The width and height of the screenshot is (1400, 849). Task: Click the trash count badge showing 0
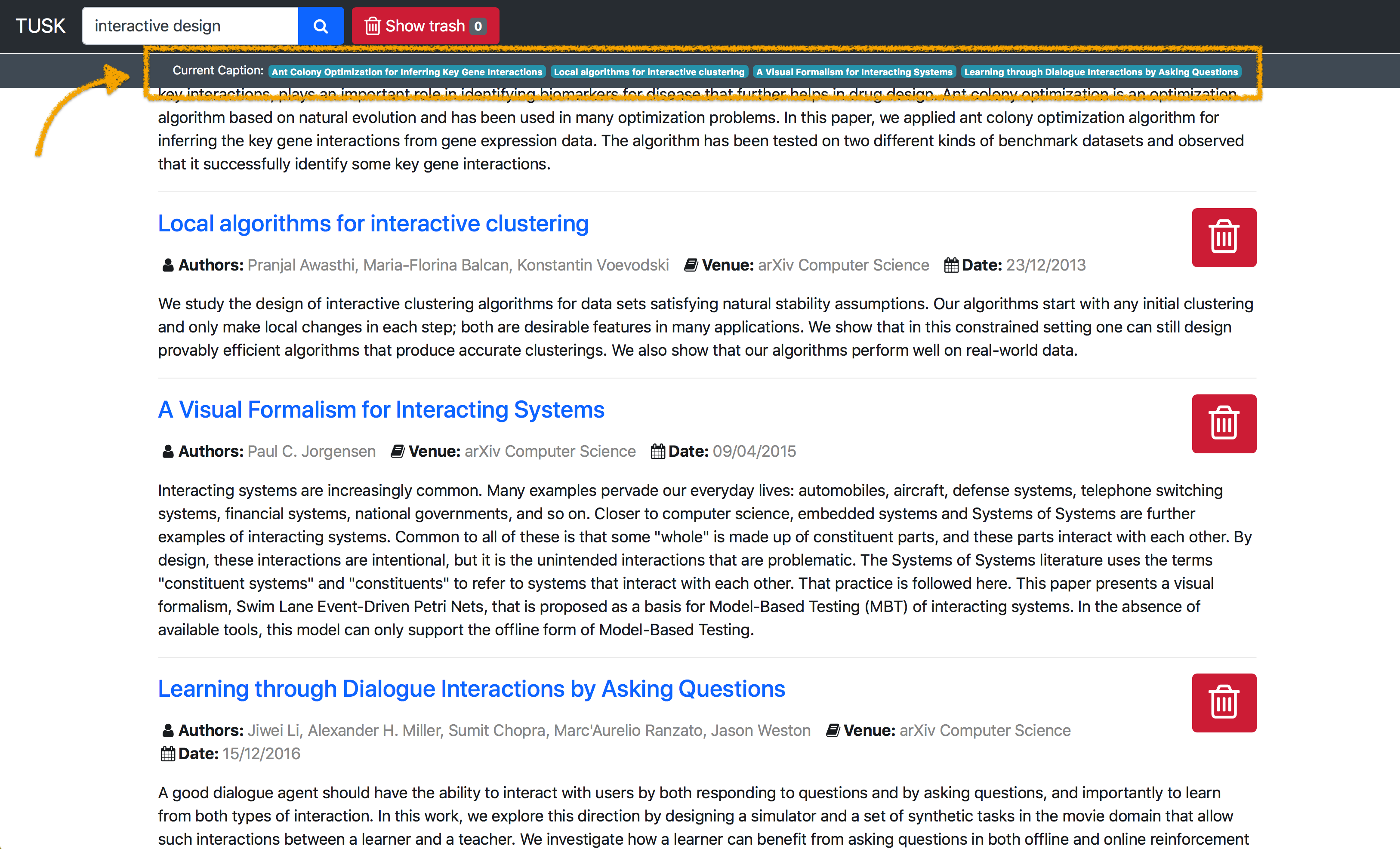point(478,26)
